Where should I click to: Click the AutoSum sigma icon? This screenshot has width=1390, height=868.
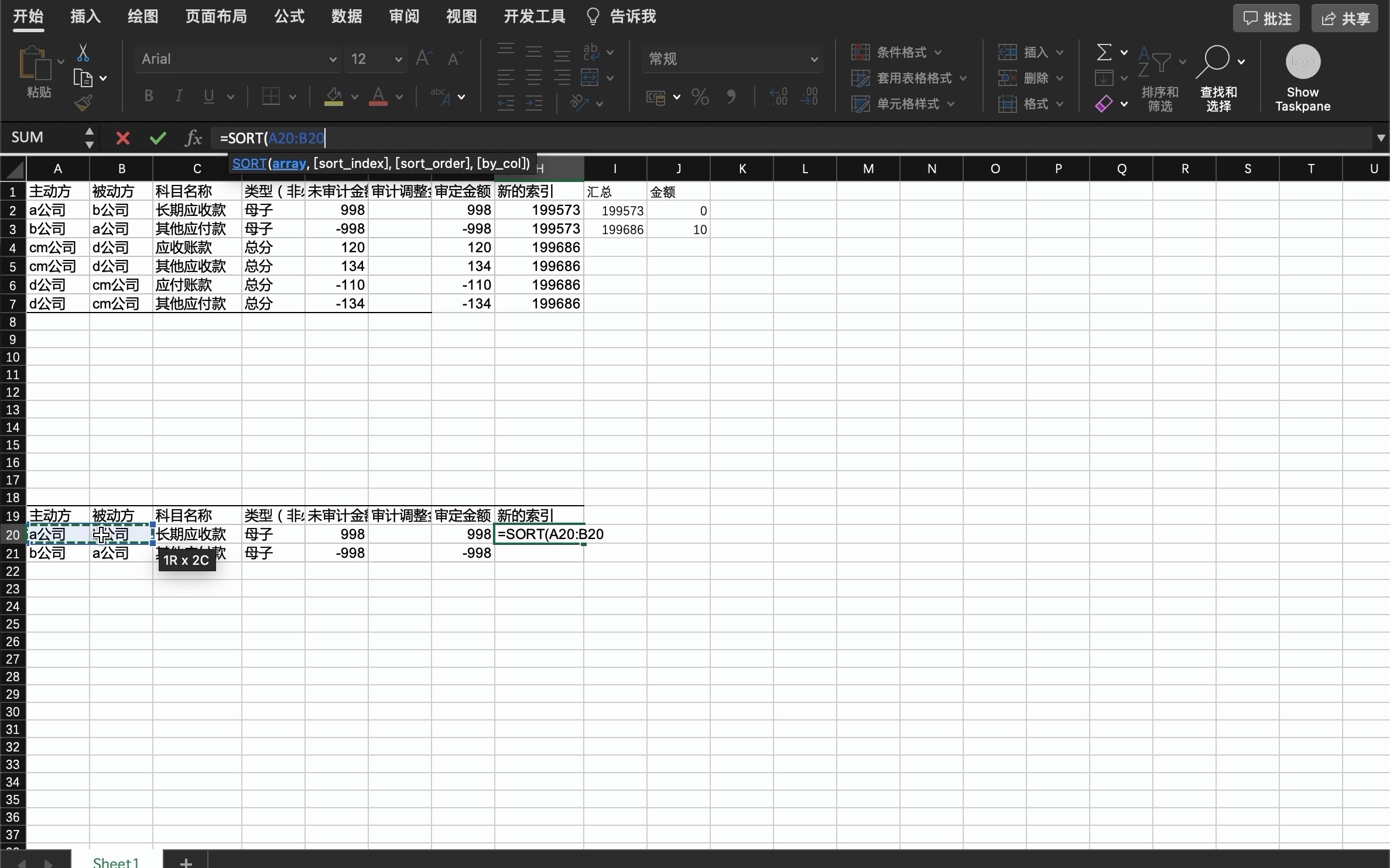tap(1104, 53)
